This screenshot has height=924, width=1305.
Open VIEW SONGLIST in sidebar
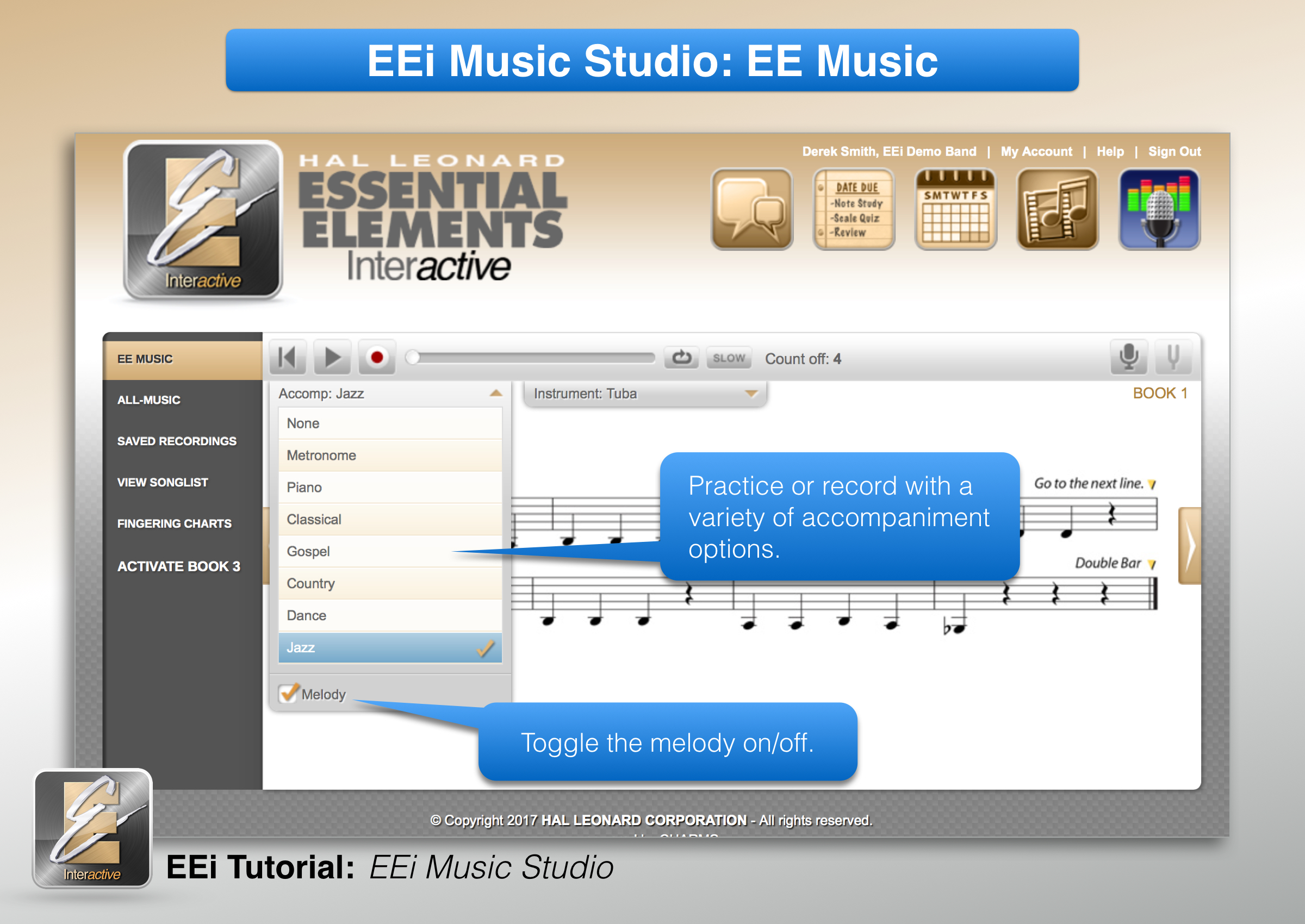coord(163,483)
